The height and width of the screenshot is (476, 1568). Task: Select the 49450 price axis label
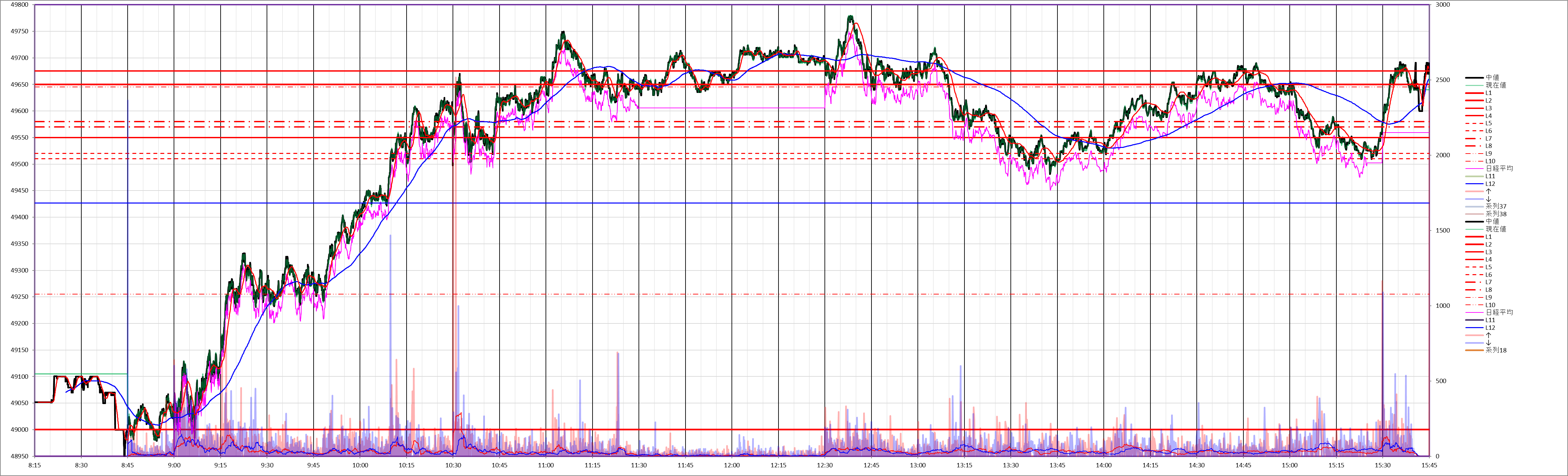pyautogui.click(x=19, y=191)
